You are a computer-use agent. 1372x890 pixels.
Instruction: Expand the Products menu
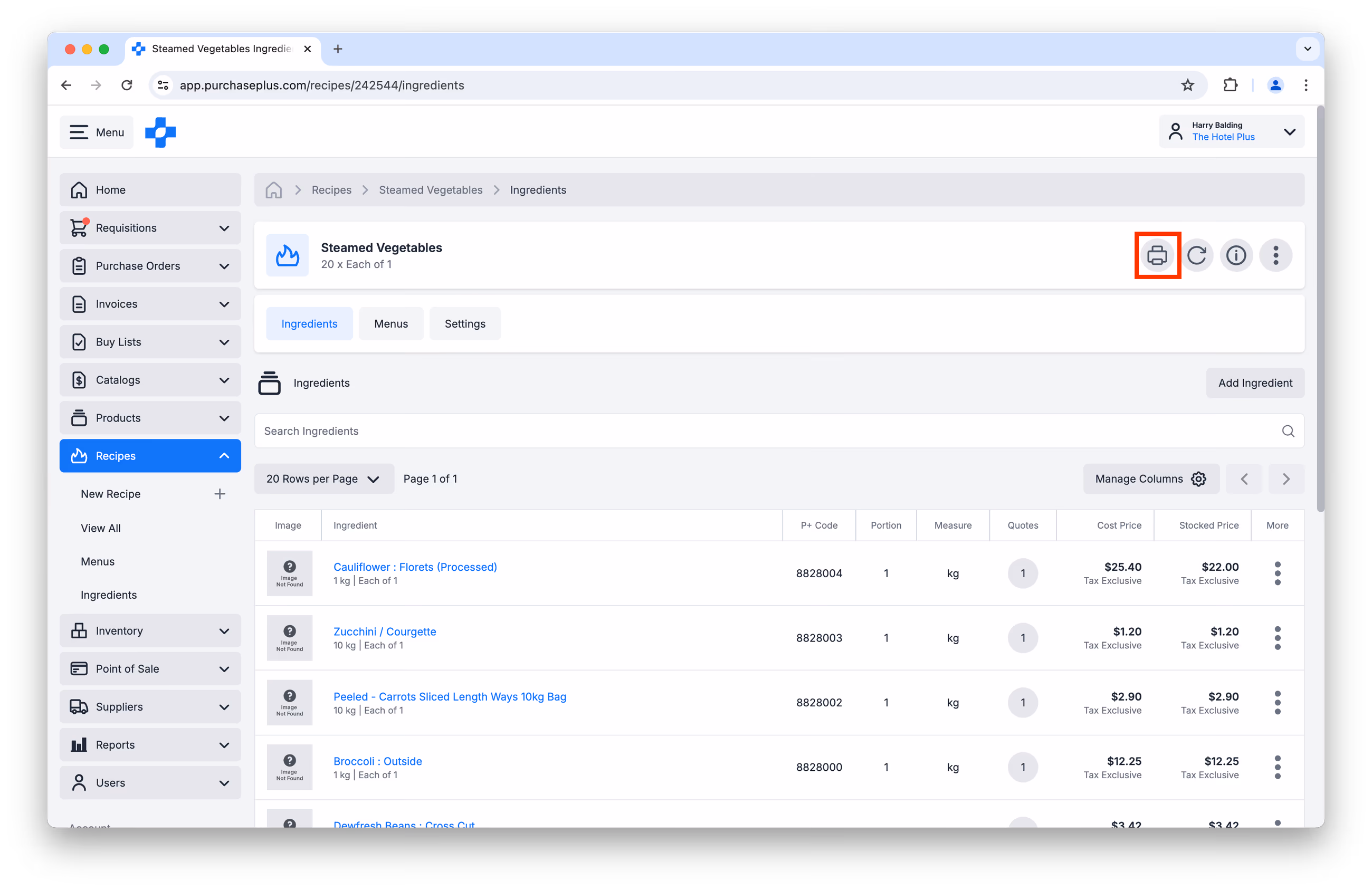pos(150,418)
